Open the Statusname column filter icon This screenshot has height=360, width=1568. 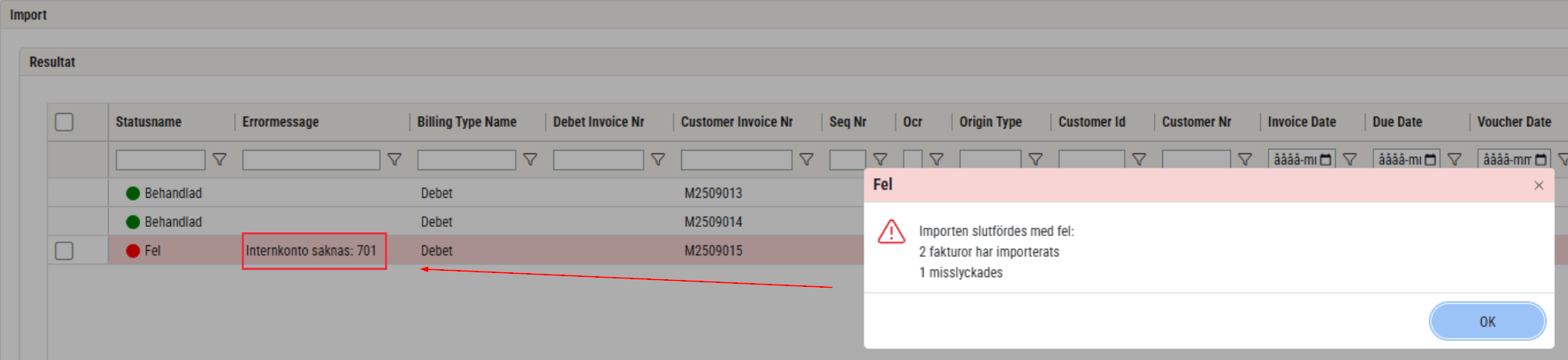(x=219, y=159)
